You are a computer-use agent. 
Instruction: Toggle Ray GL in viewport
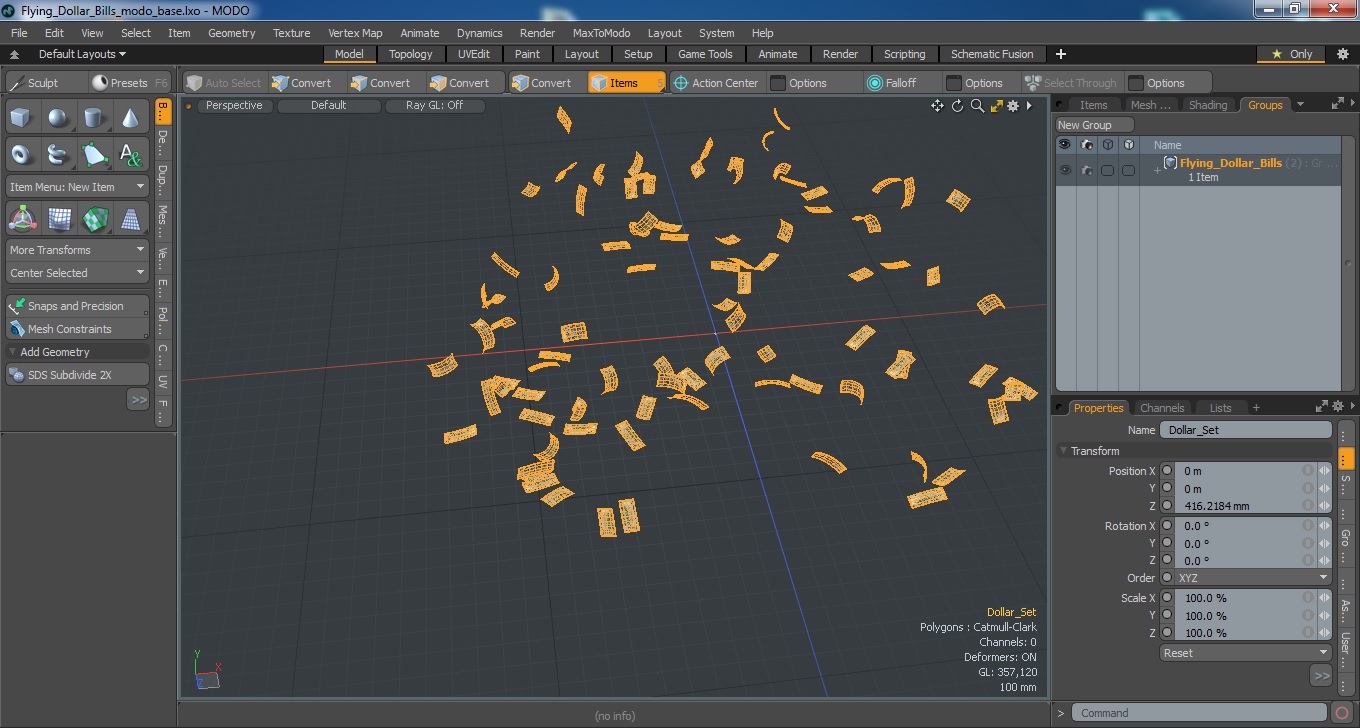tap(434, 105)
